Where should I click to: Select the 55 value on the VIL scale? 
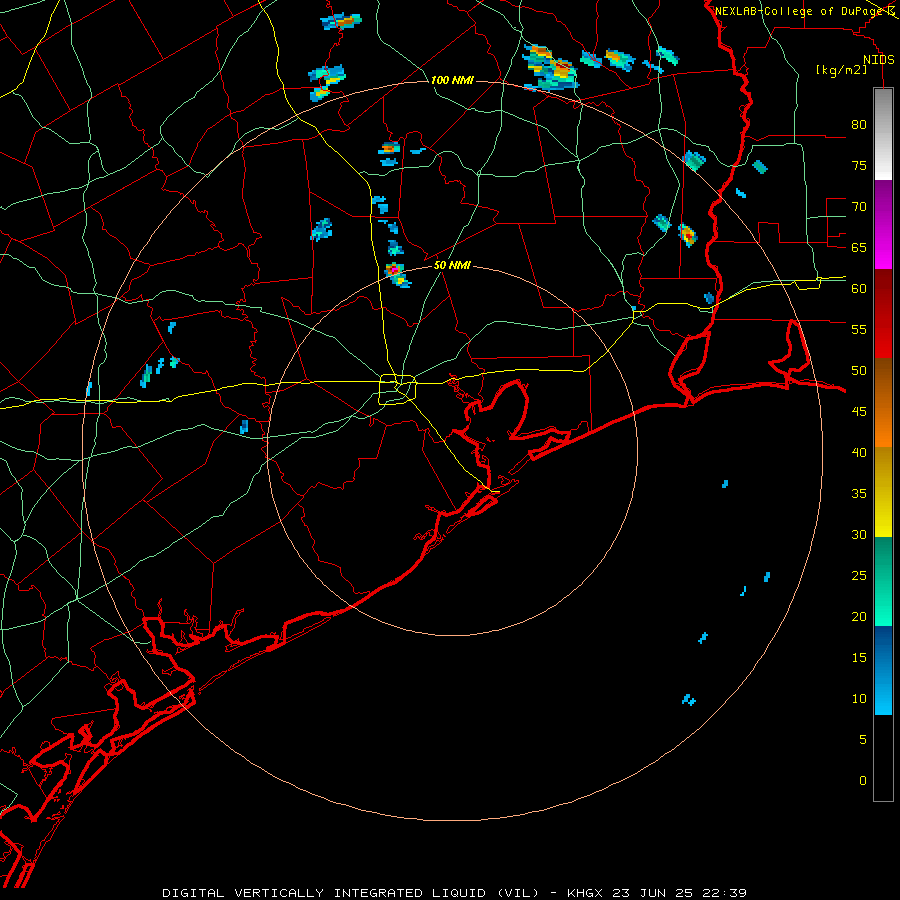859,329
